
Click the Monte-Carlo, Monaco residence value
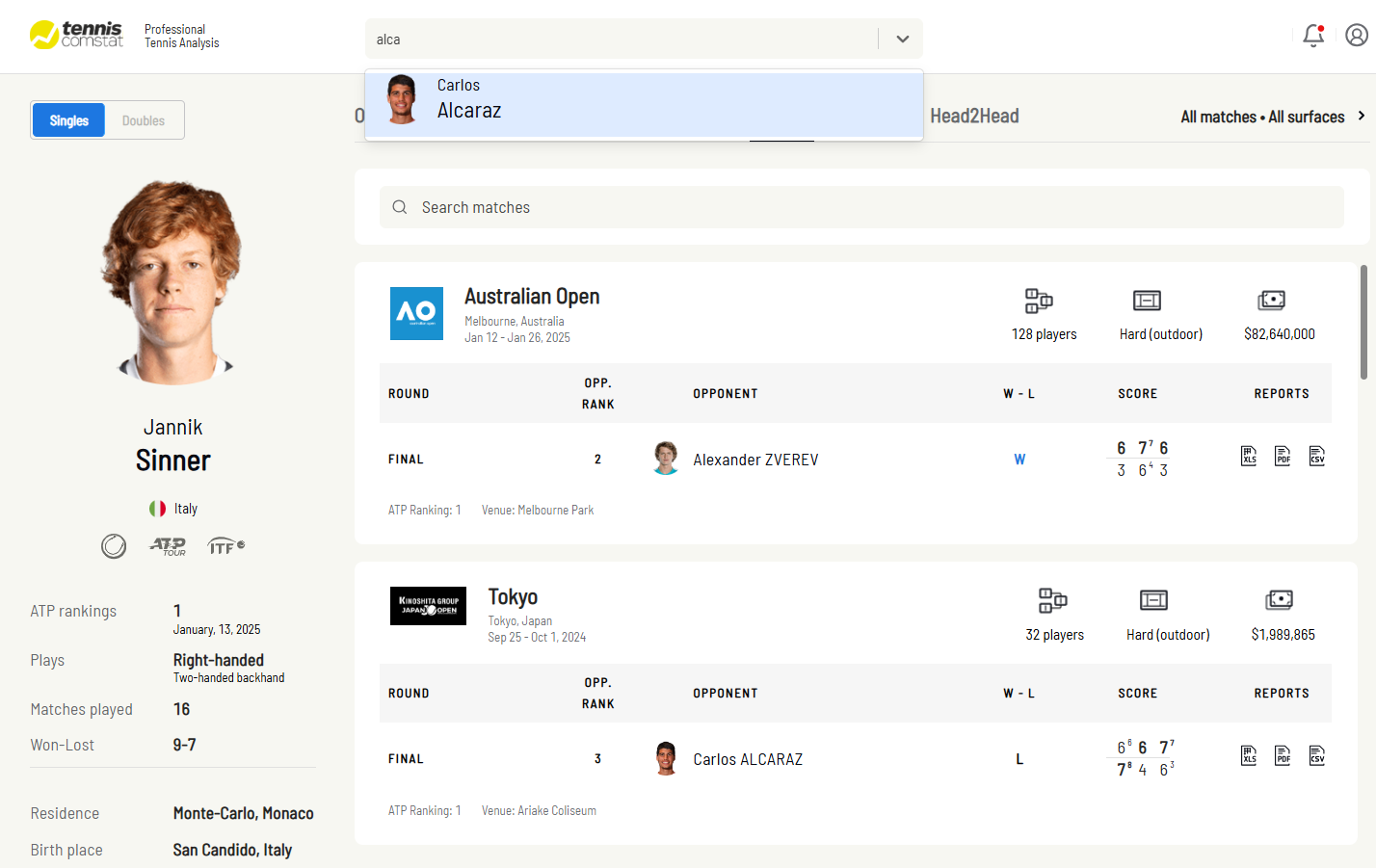243,813
